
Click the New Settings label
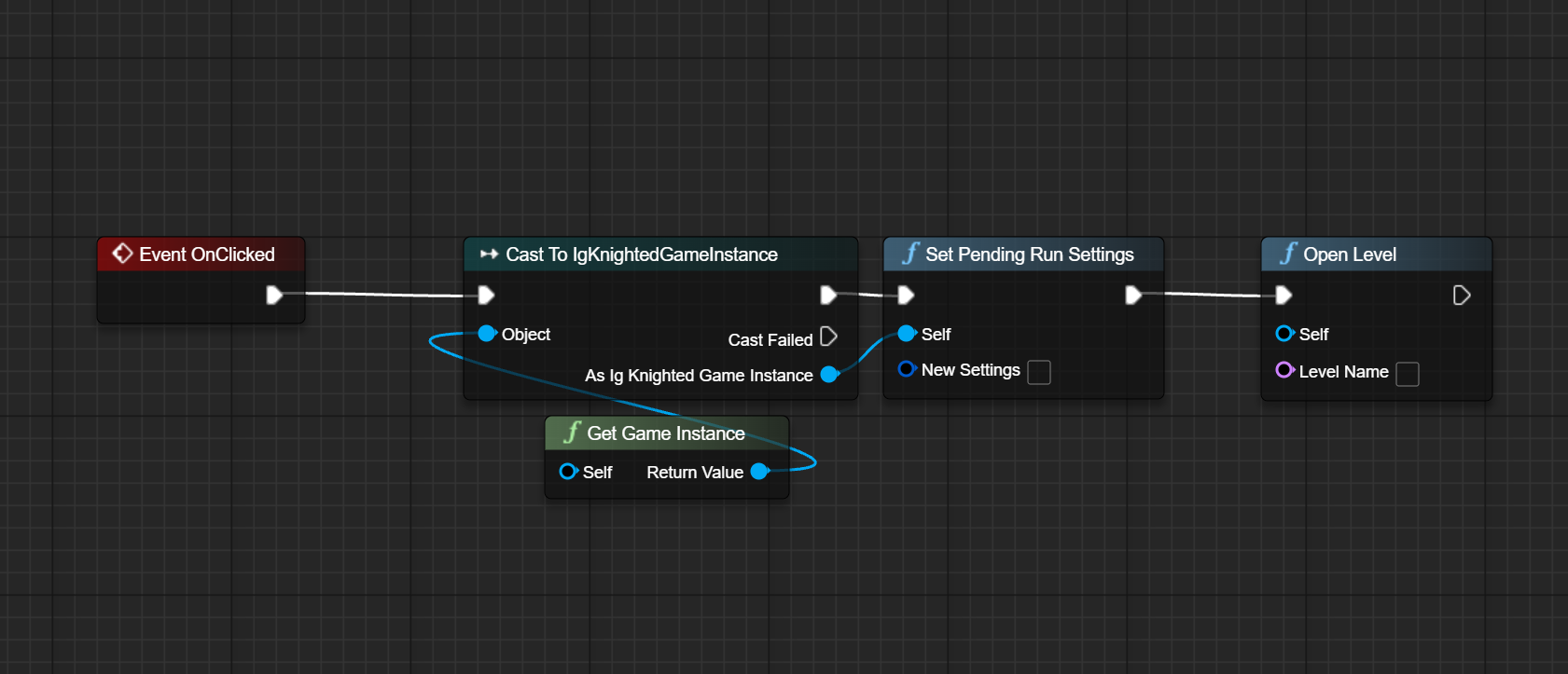click(971, 370)
